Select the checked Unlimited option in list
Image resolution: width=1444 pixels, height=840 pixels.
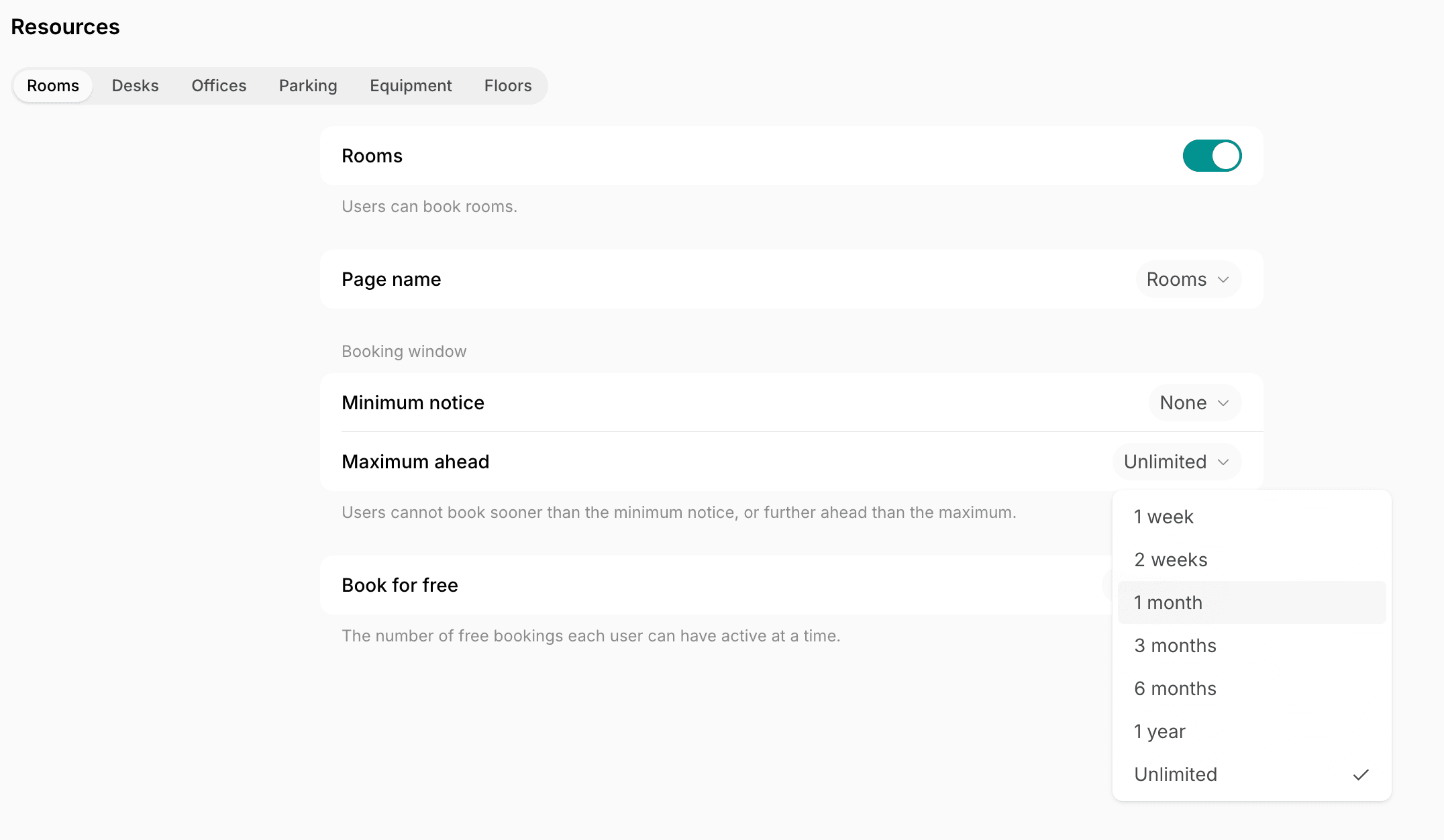point(1251,774)
